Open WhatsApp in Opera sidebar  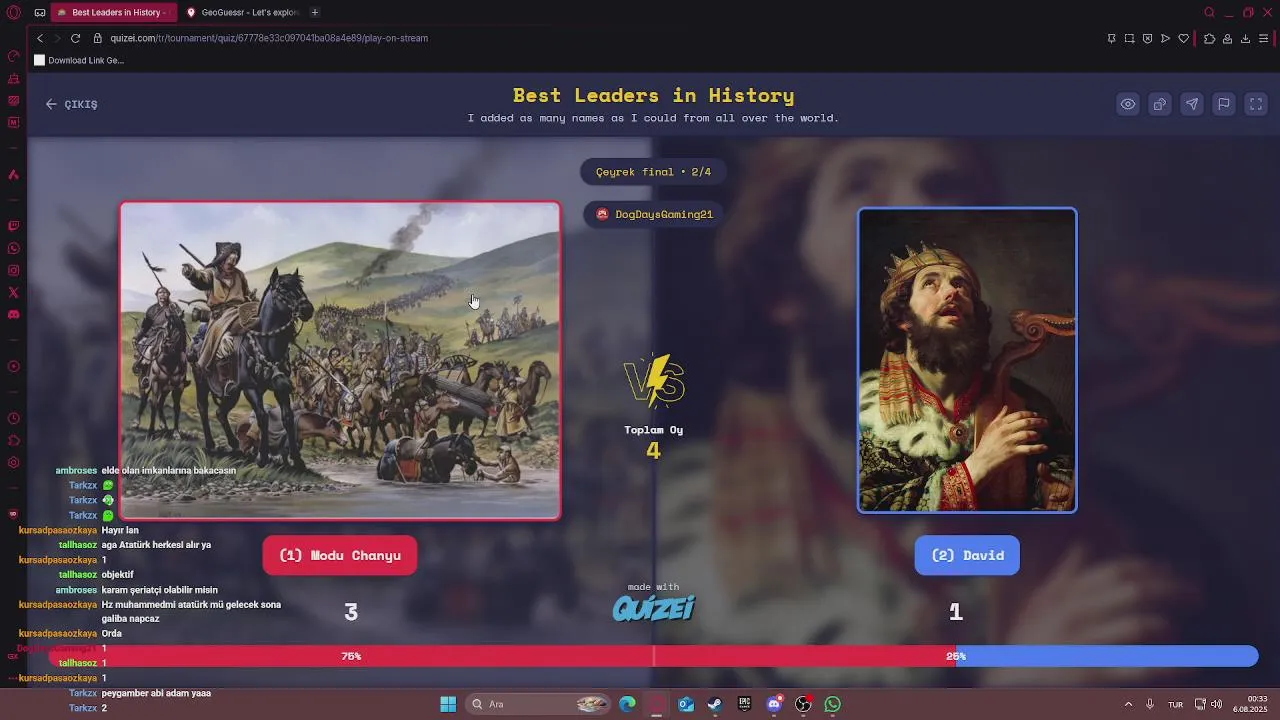(x=13, y=248)
